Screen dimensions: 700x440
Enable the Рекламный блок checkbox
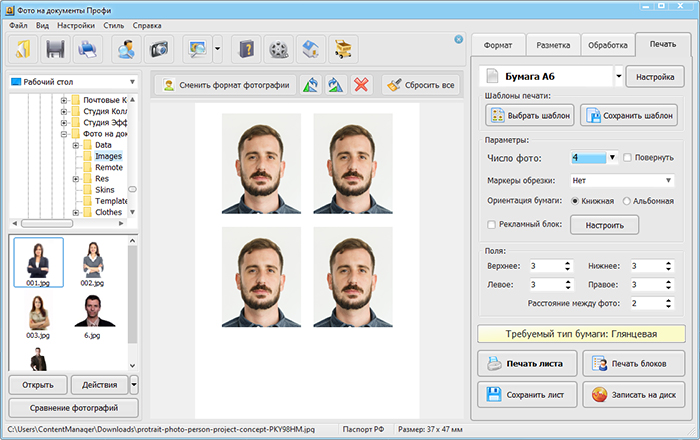(492, 224)
